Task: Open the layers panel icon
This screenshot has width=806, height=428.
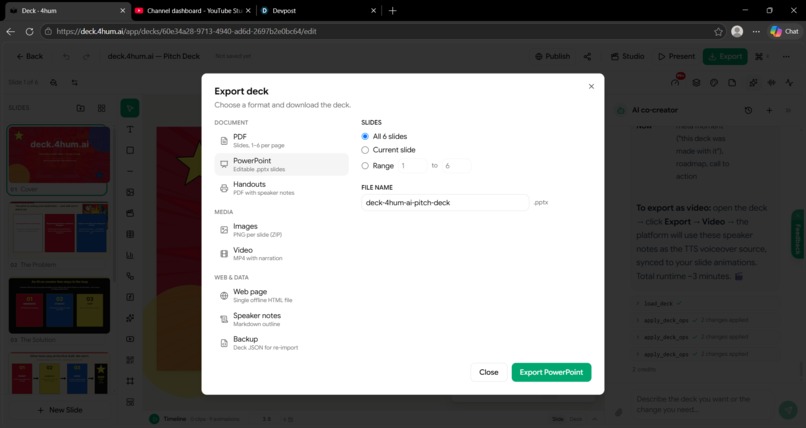Action: pos(696,83)
